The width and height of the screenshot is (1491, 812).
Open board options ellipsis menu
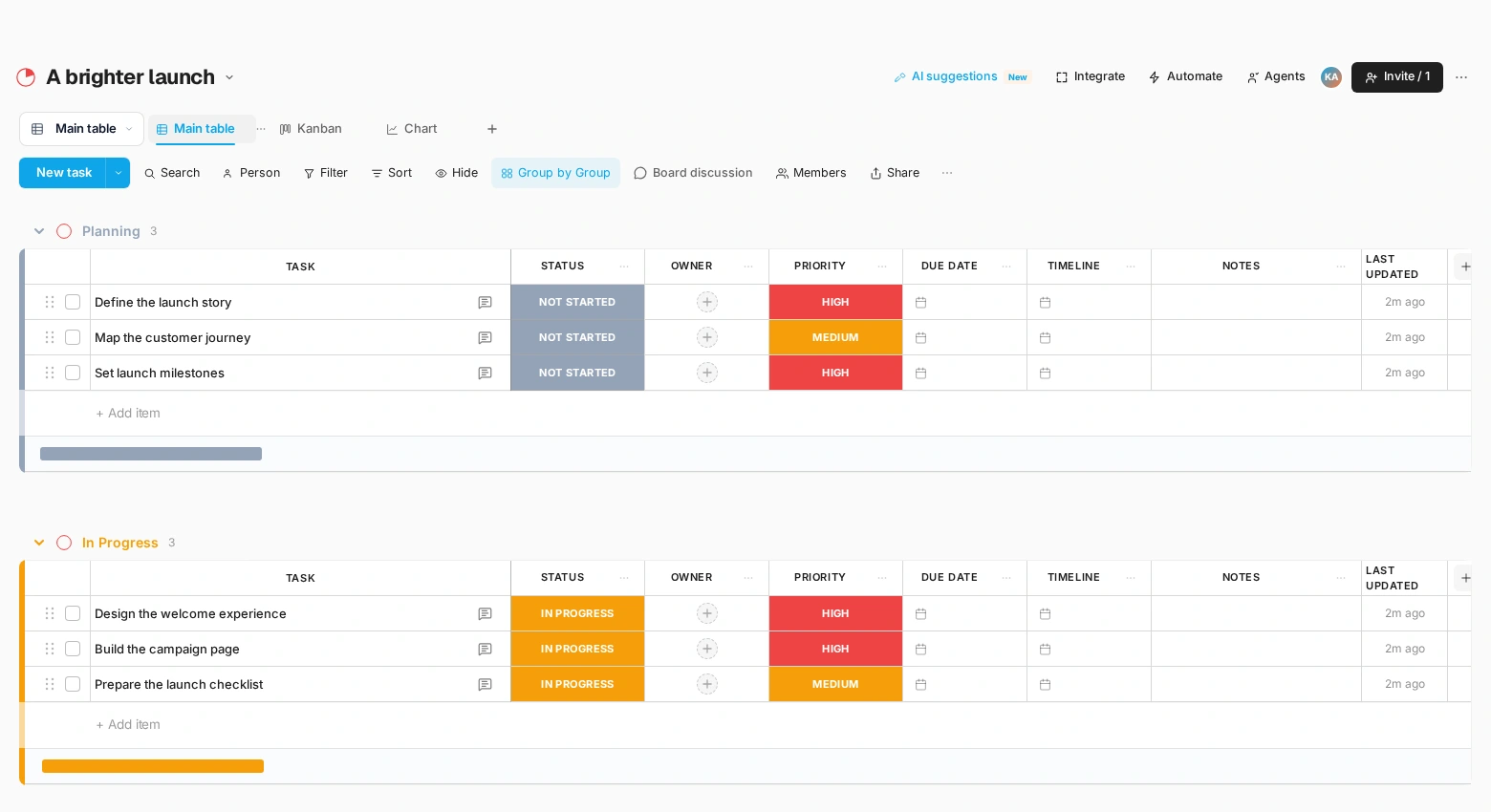[1461, 77]
